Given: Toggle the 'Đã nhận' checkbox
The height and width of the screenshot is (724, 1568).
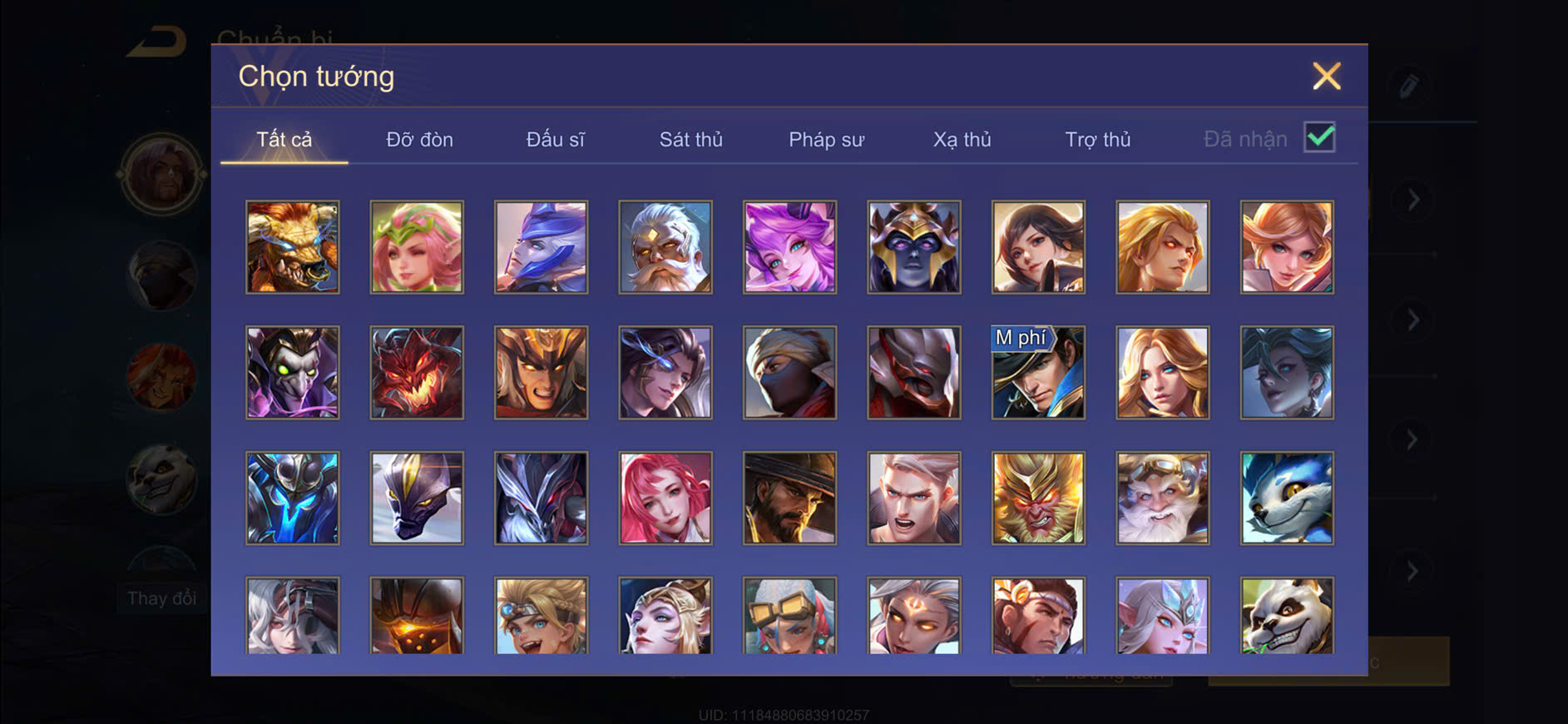Looking at the screenshot, I should 1319,137.
